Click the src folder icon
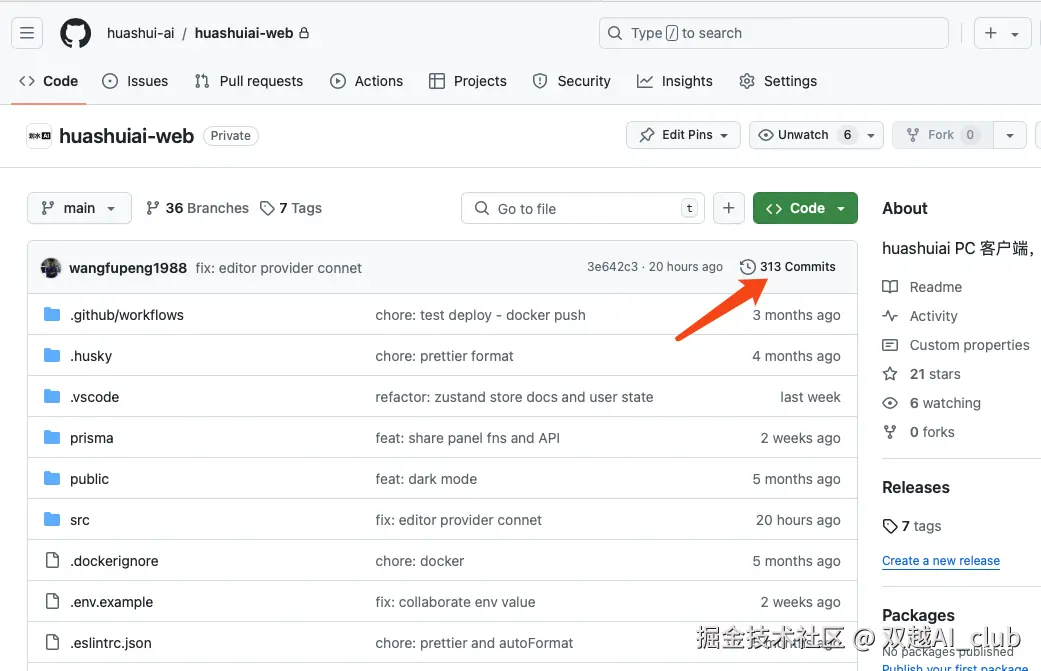The height and width of the screenshot is (671, 1041). [x=52, y=520]
